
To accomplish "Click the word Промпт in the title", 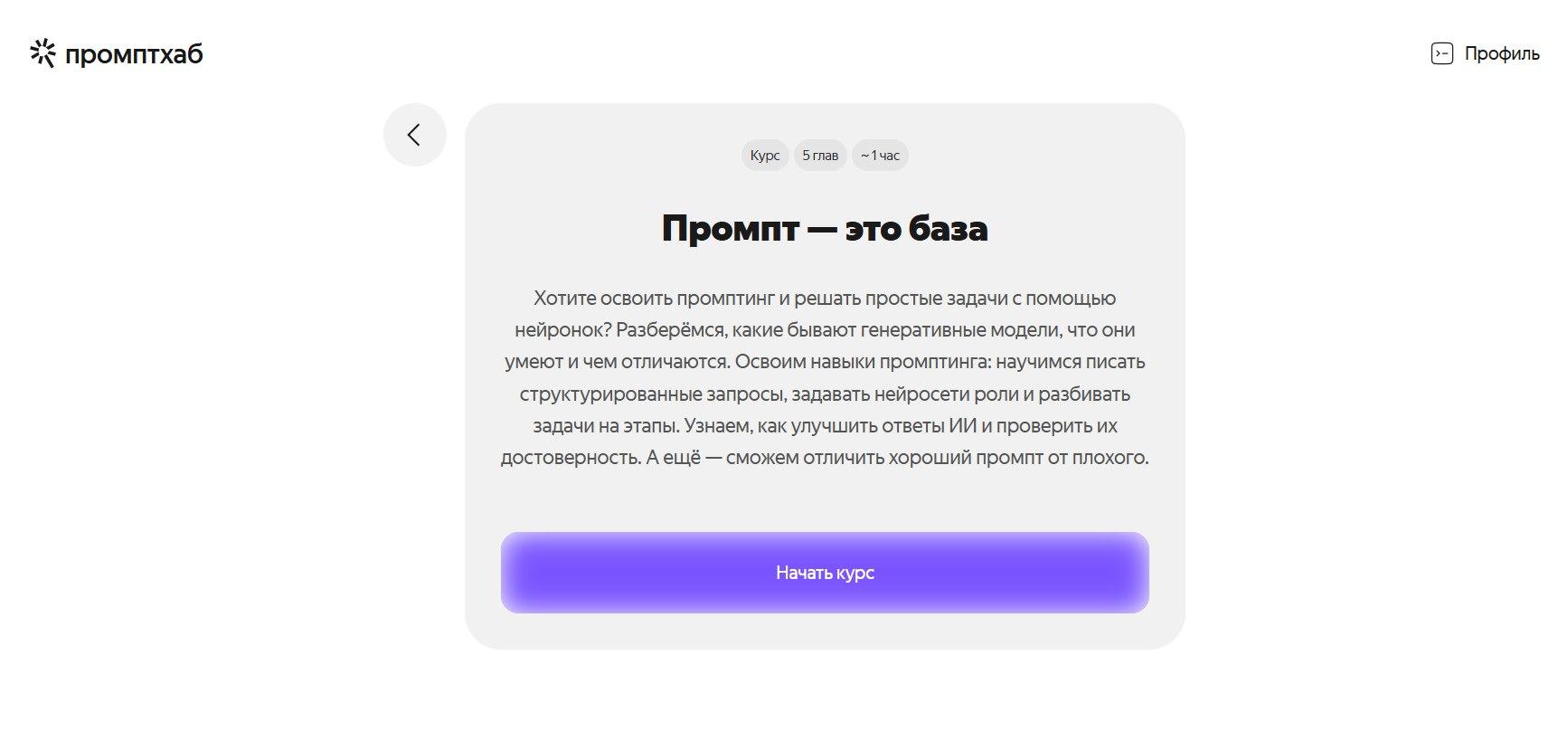I will (729, 228).
